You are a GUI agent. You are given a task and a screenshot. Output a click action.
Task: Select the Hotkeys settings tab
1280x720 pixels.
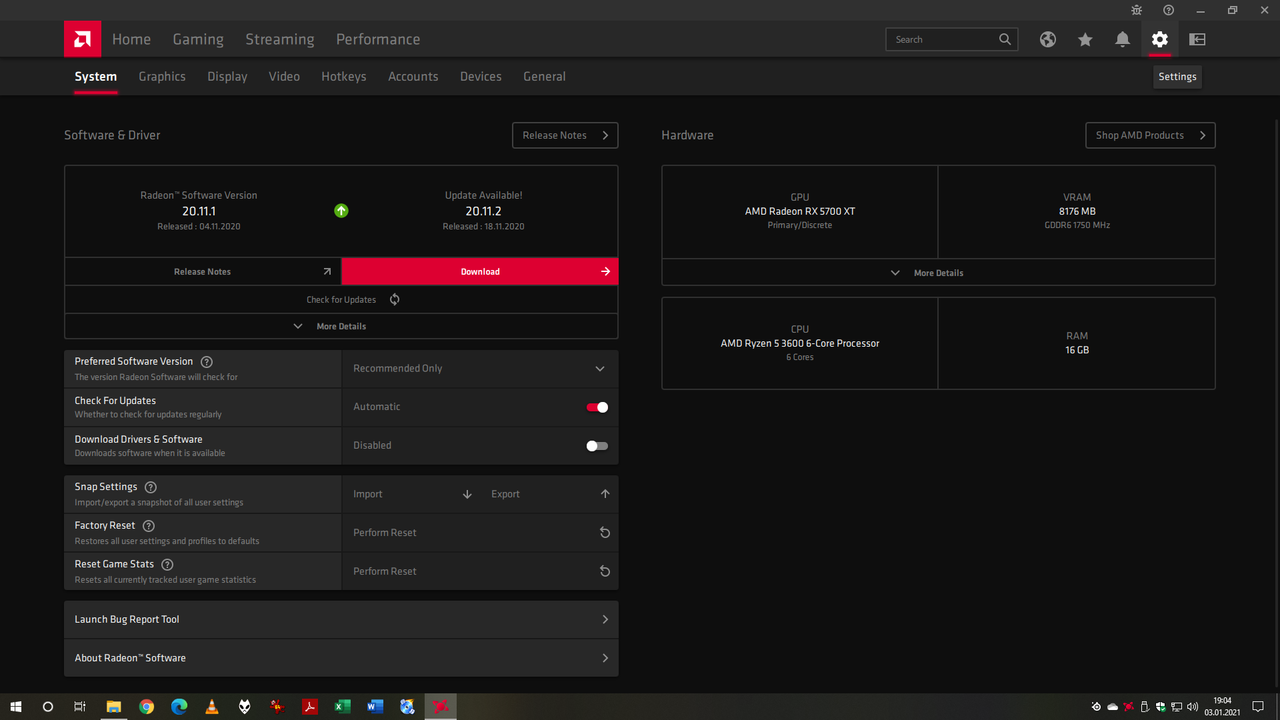coord(344,76)
